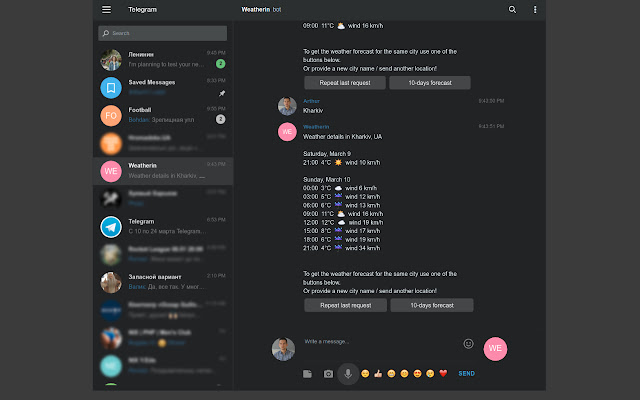Click 9:43:51 PM timestamp on Weatherin's message
This screenshot has height=400, width=640.
tap(491, 127)
